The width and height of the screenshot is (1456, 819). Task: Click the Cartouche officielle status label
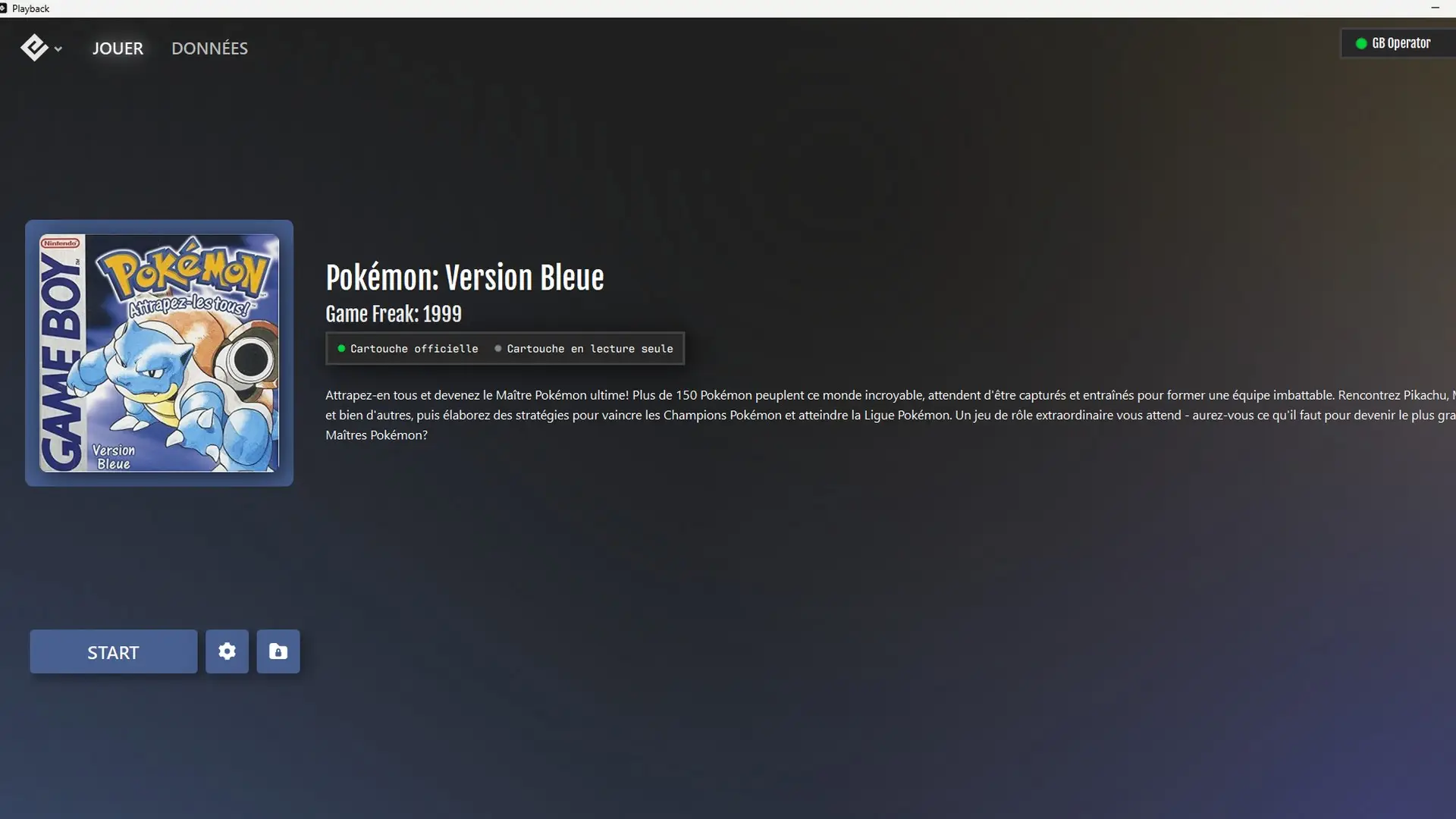click(x=408, y=349)
